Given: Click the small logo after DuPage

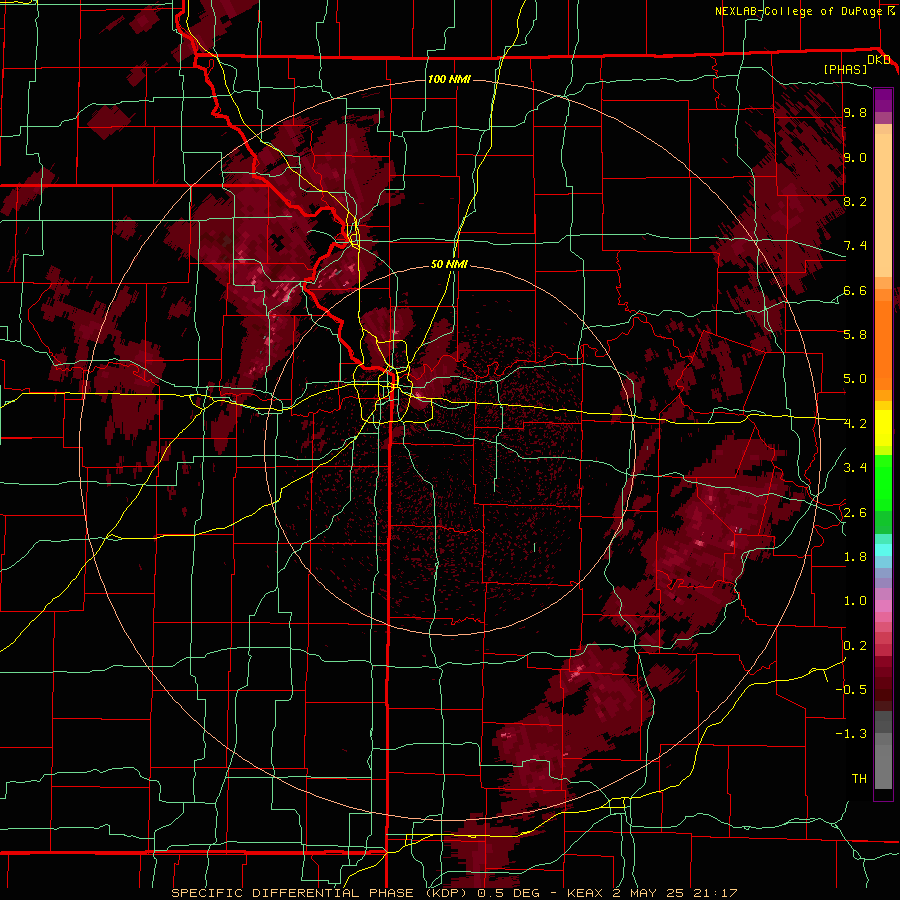Looking at the screenshot, I should click(x=891, y=10).
